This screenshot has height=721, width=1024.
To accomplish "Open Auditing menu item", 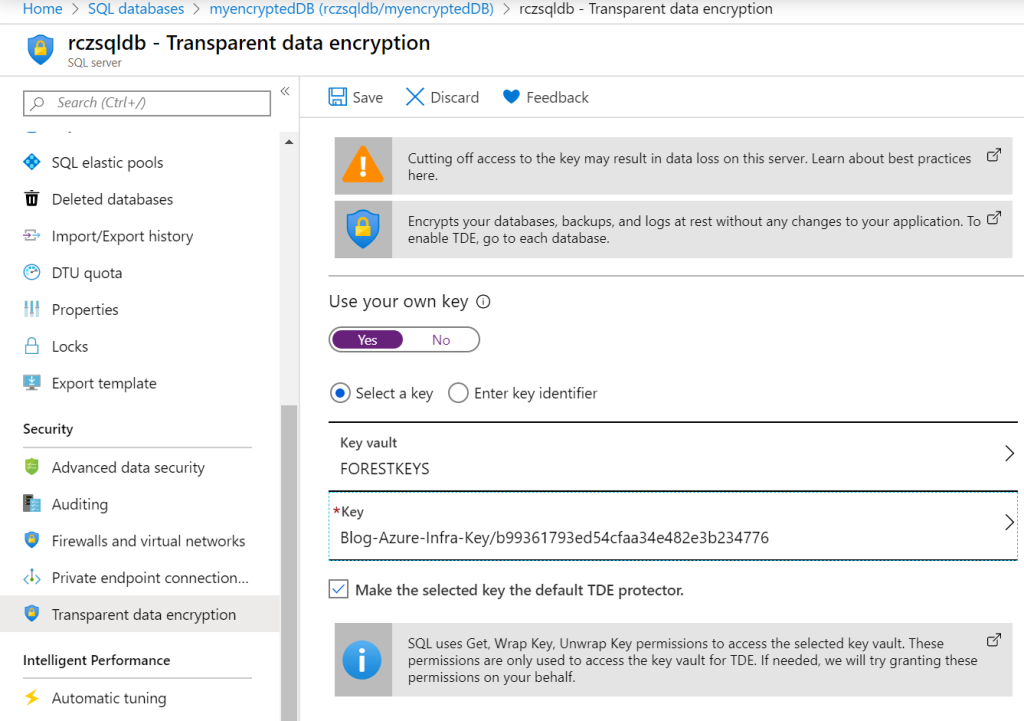I will click(x=80, y=504).
